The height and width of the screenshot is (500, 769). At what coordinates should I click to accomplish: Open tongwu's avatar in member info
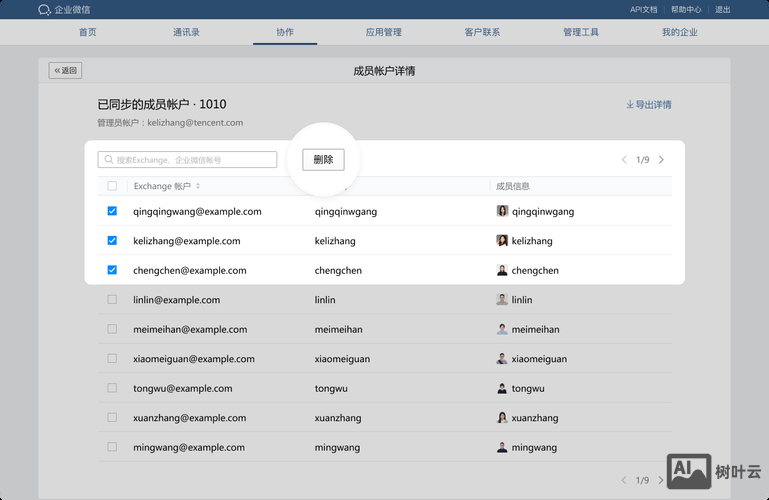502,388
